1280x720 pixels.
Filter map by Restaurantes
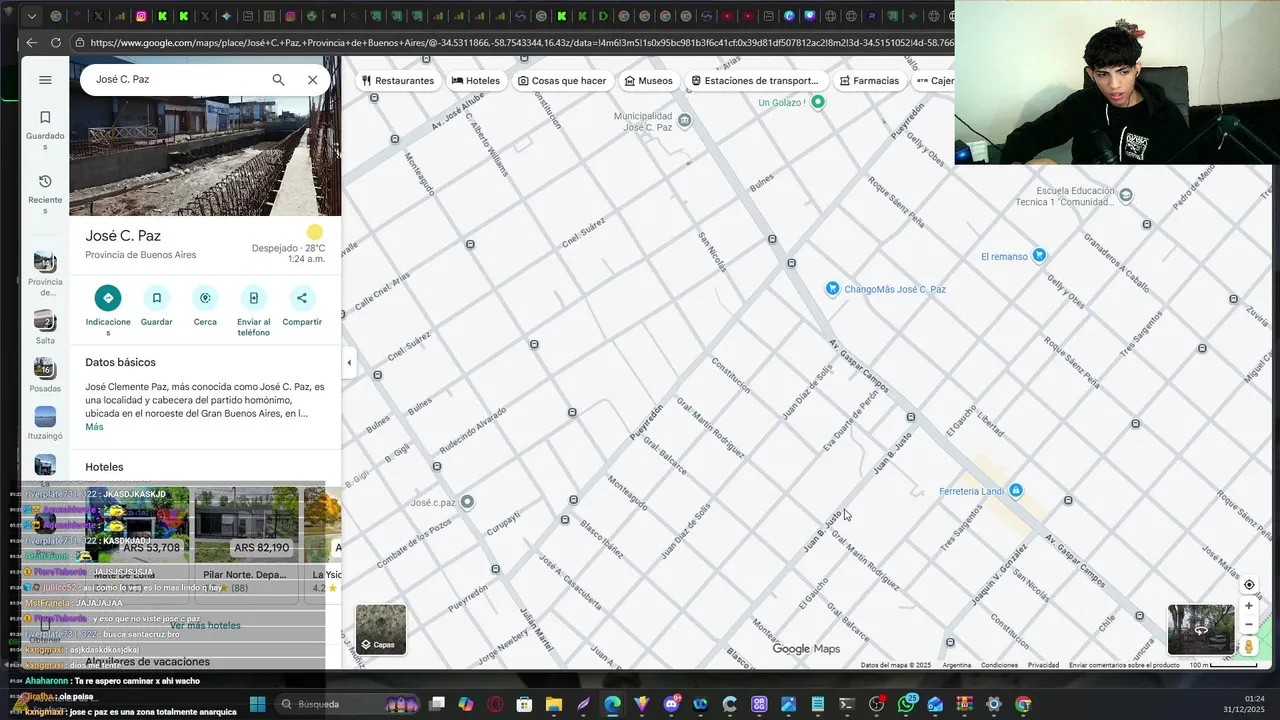pos(398,81)
